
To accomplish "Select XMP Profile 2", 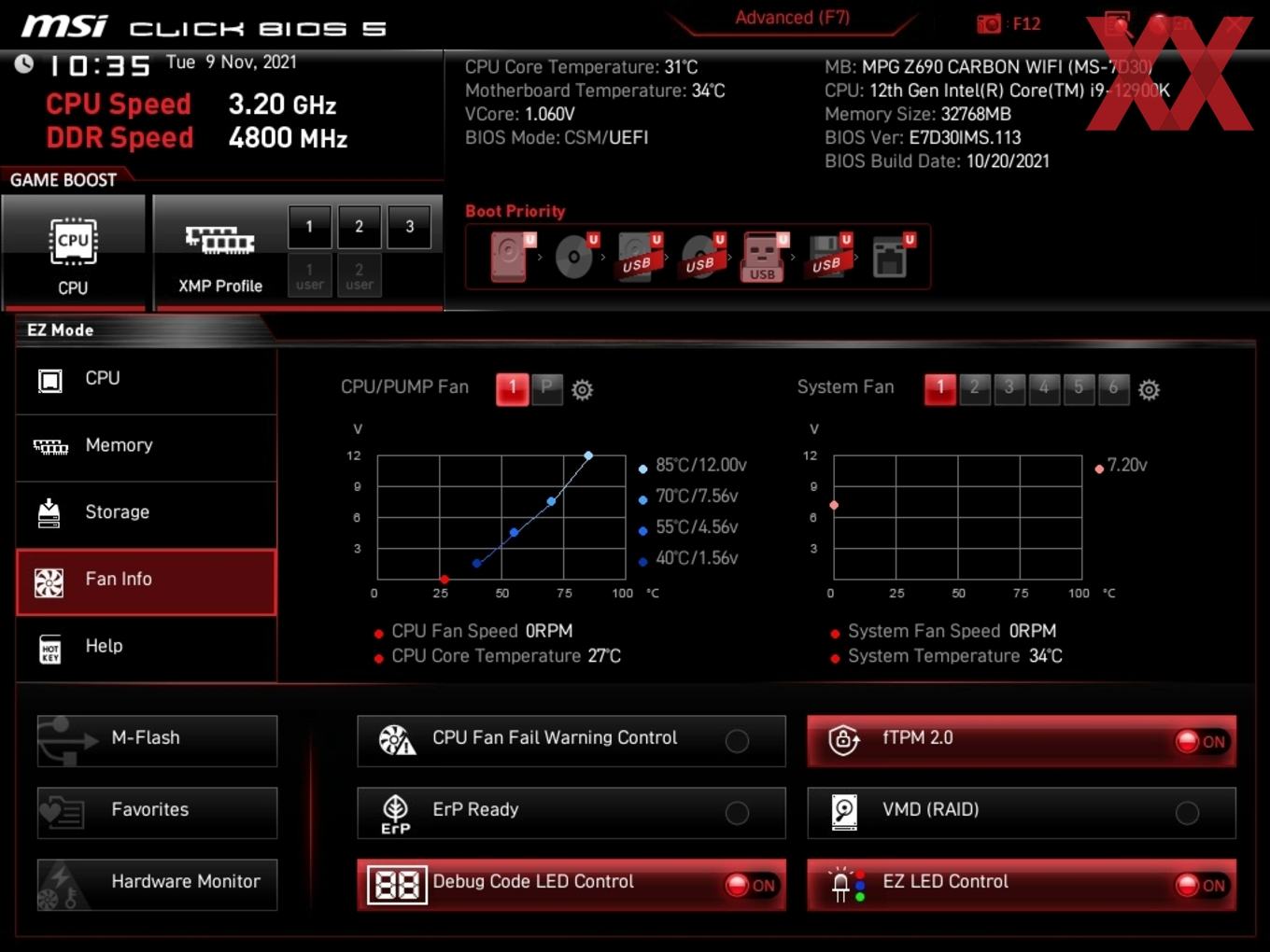I will pyautogui.click(x=359, y=227).
